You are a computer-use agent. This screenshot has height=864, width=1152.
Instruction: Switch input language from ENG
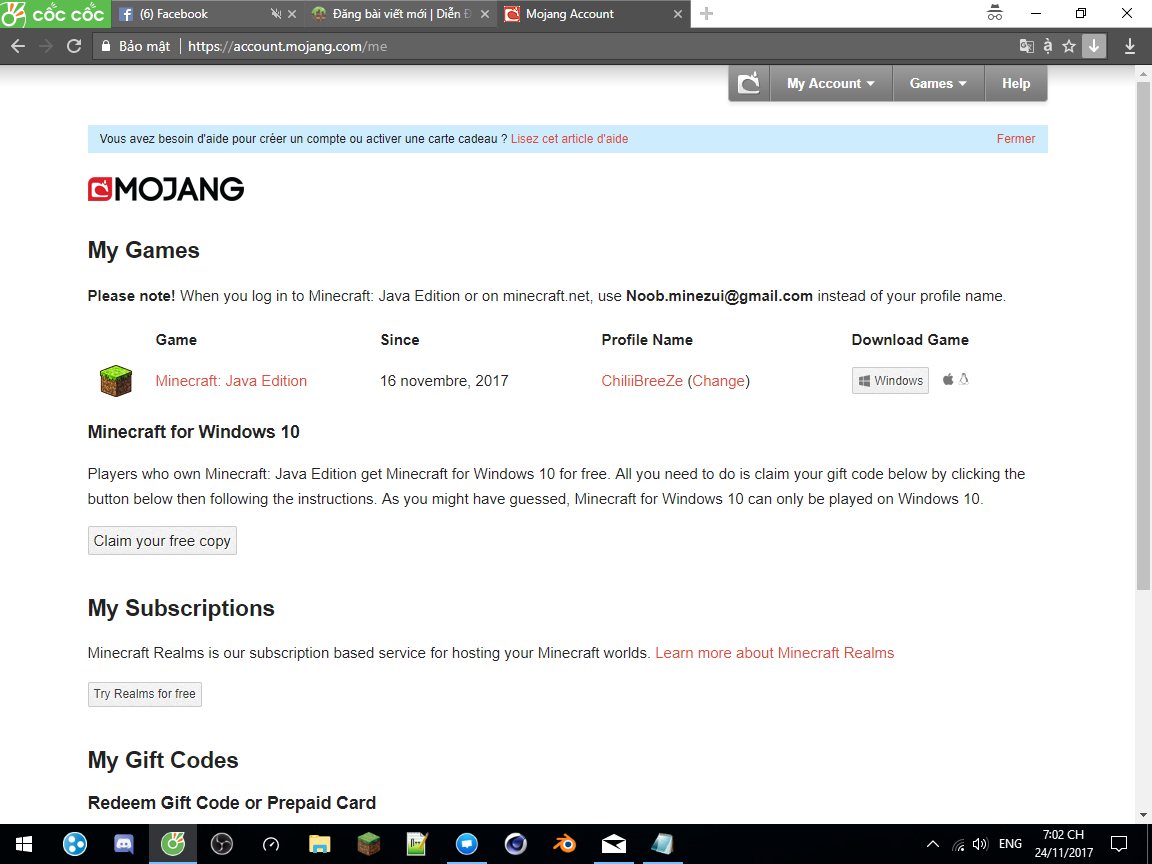tap(1010, 844)
